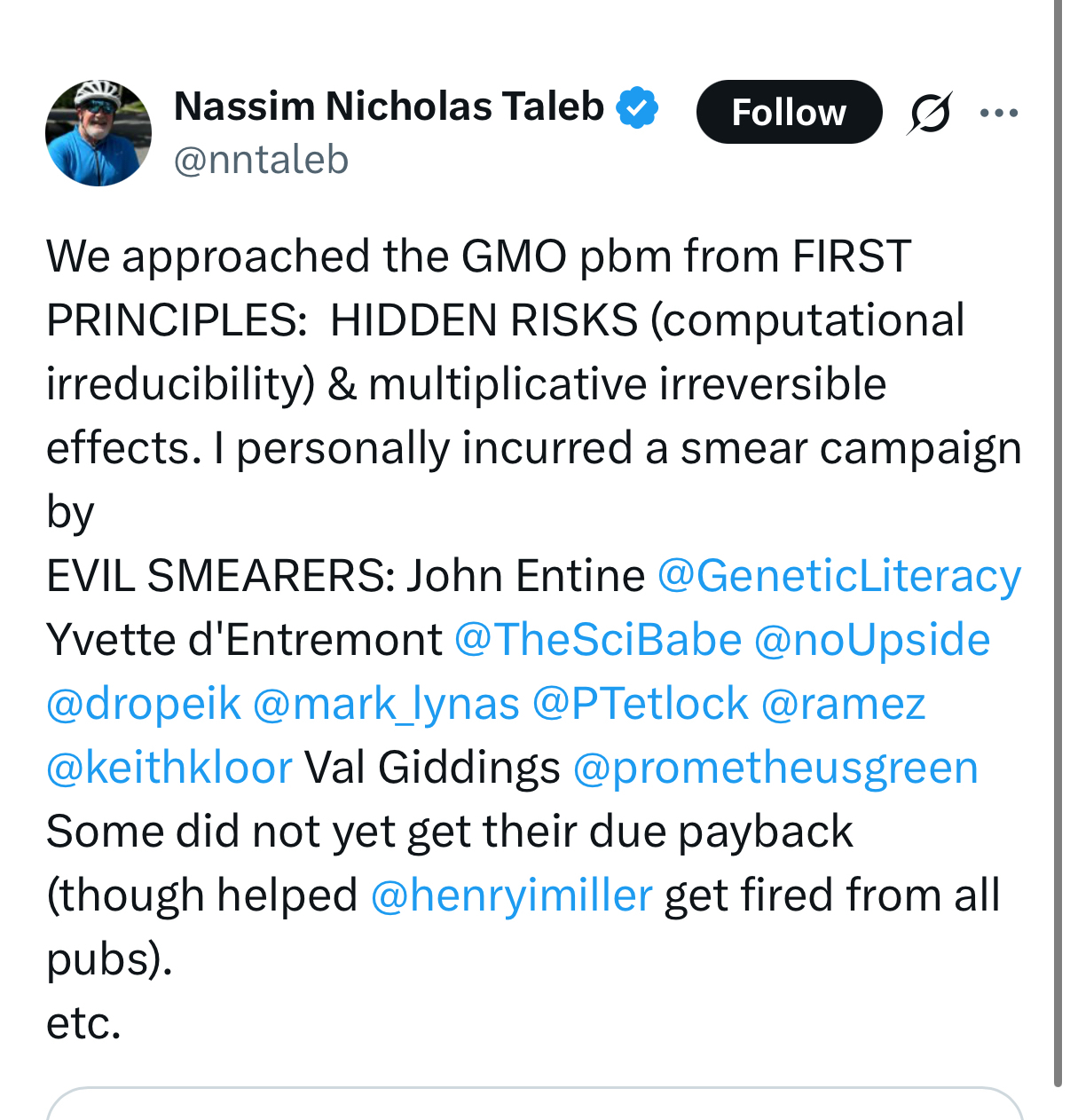The width and height of the screenshot is (1070, 1120).
Task: Open the @TheSciBabe mention
Action: coord(597,640)
